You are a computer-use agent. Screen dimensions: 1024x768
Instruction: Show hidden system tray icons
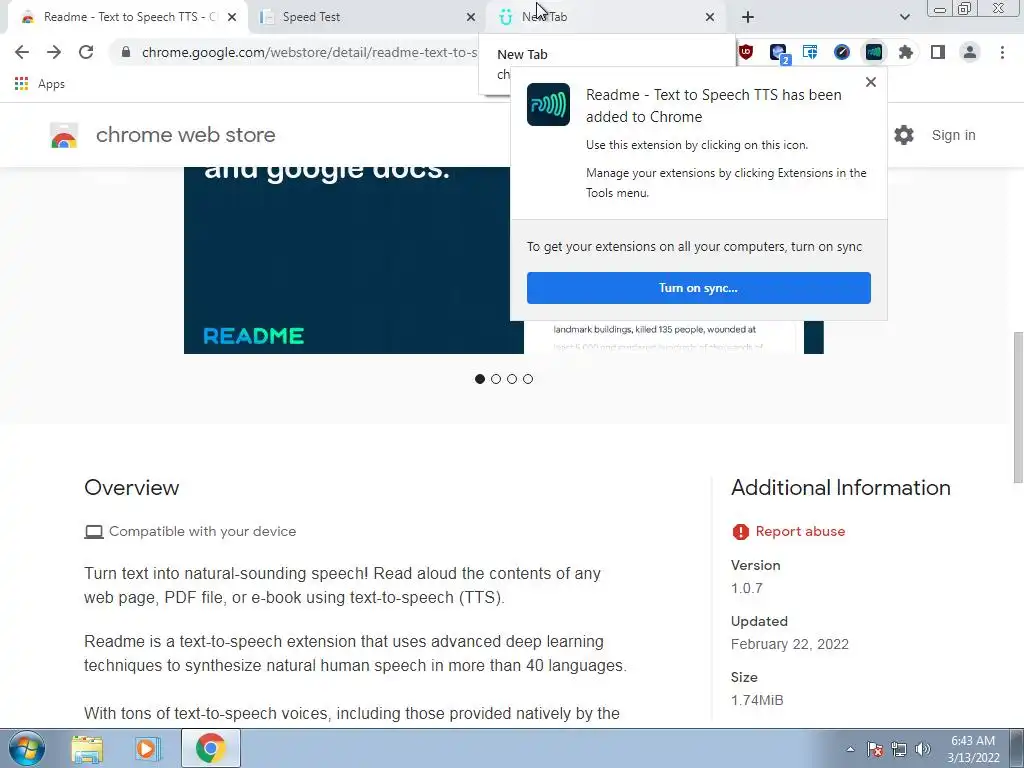(x=850, y=749)
